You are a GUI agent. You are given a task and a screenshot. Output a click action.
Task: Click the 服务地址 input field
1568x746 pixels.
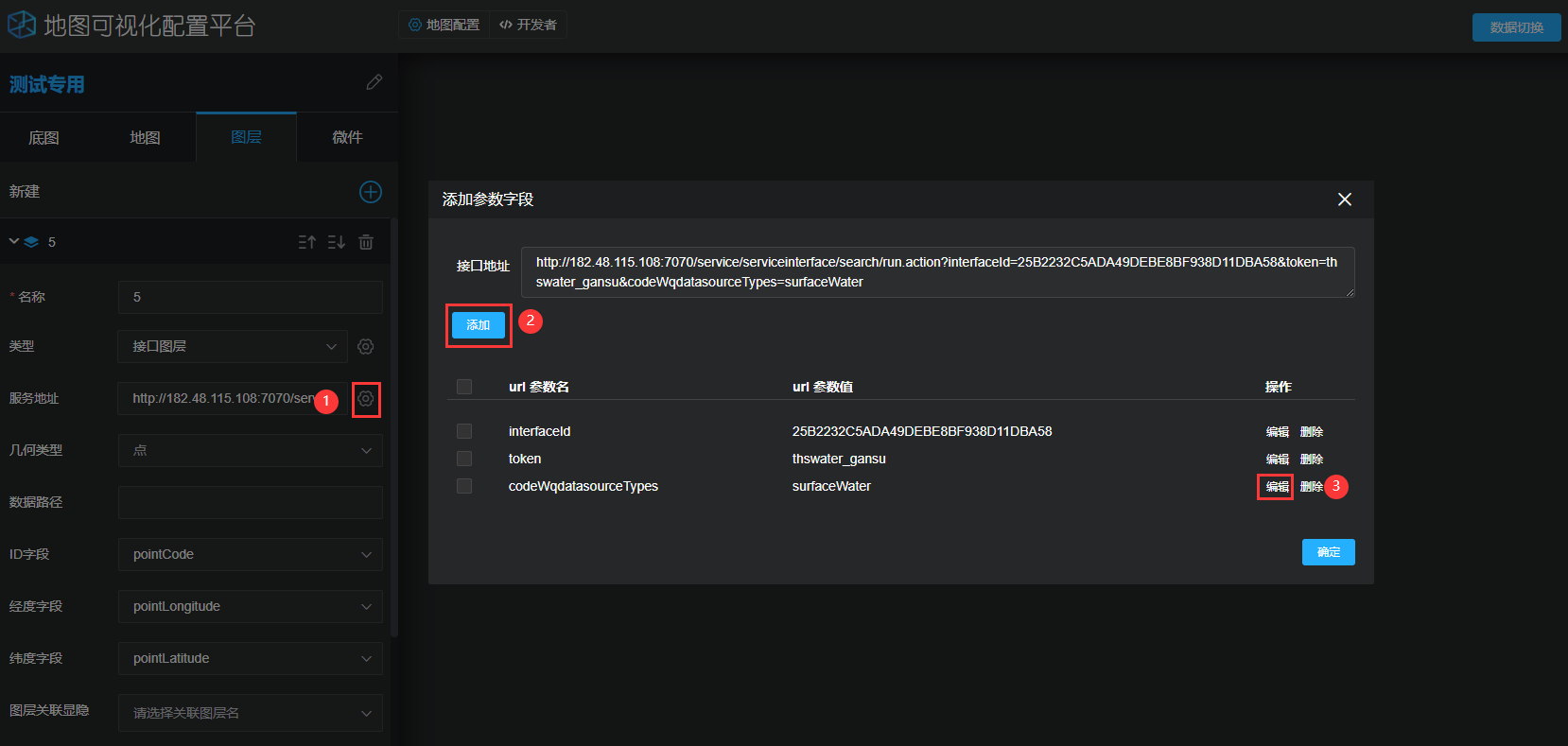[233, 399]
